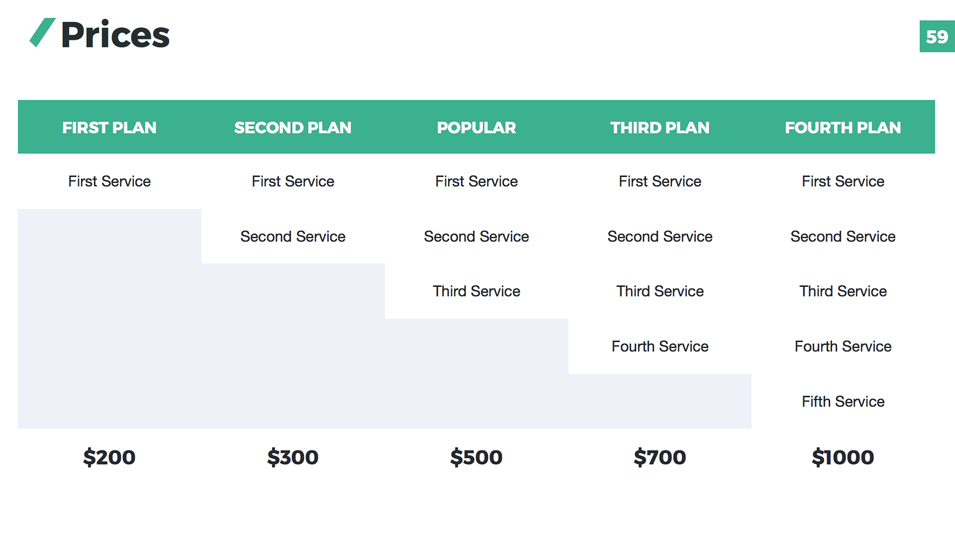Select the Fifth Service cell
The width and height of the screenshot is (955, 537).
coord(843,402)
